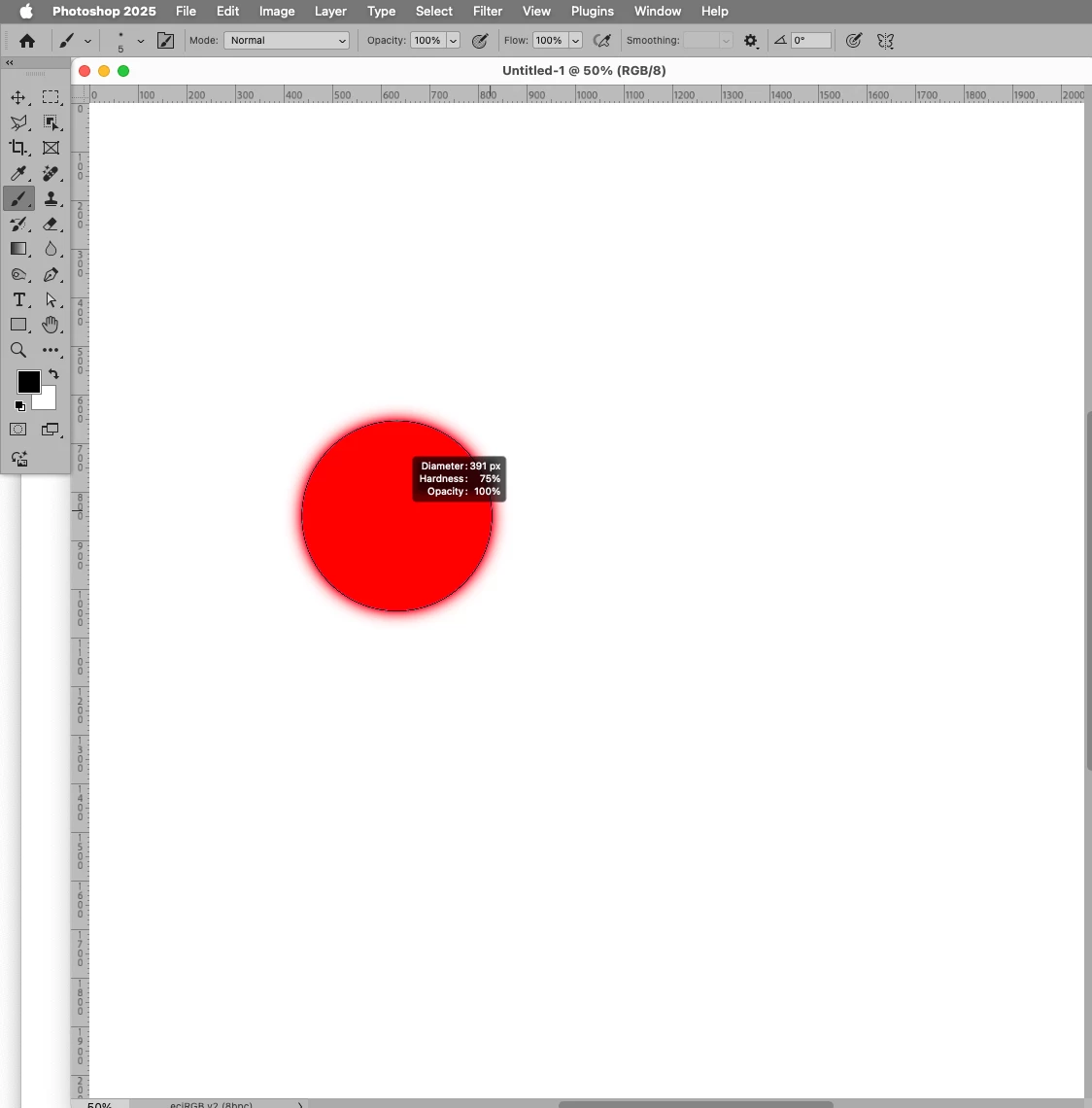Toggle pressure for opacity button
The image size is (1092, 1108).
pyautogui.click(x=480, y=41)
